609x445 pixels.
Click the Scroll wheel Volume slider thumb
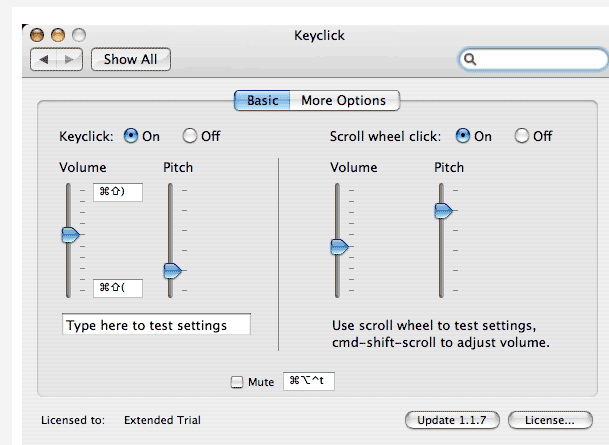click(x=341, y=246)
